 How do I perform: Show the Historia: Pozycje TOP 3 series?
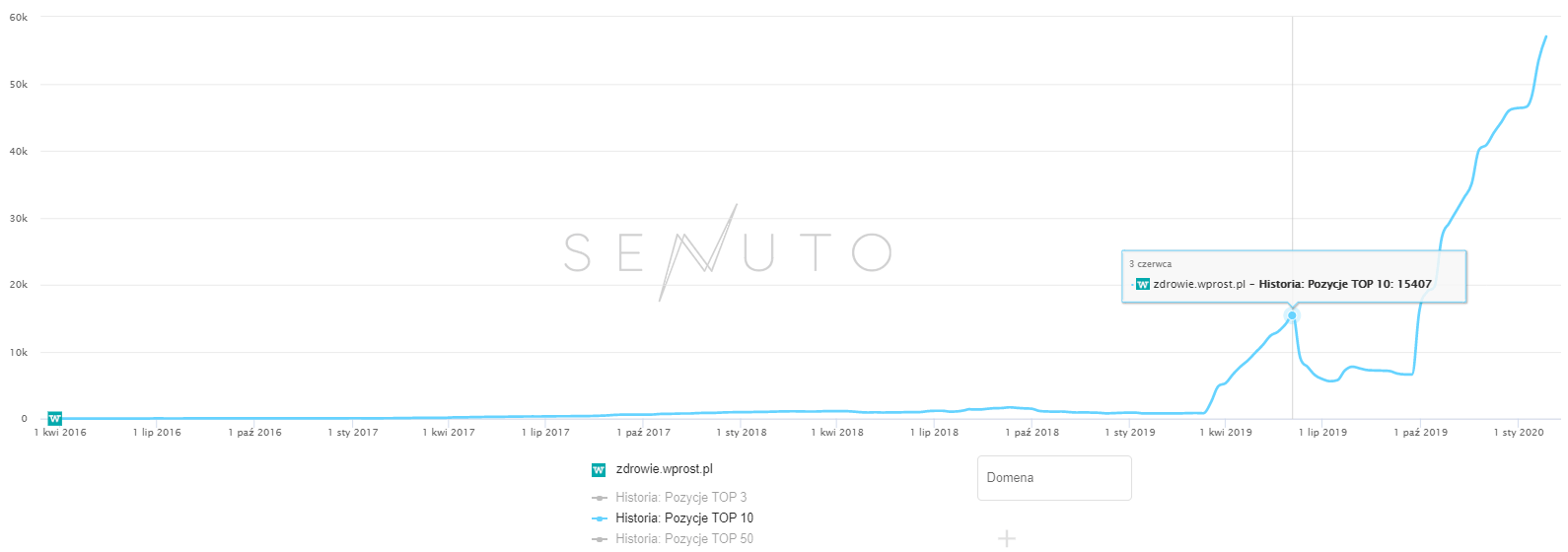pyautogui.click(x=680, y=498)
